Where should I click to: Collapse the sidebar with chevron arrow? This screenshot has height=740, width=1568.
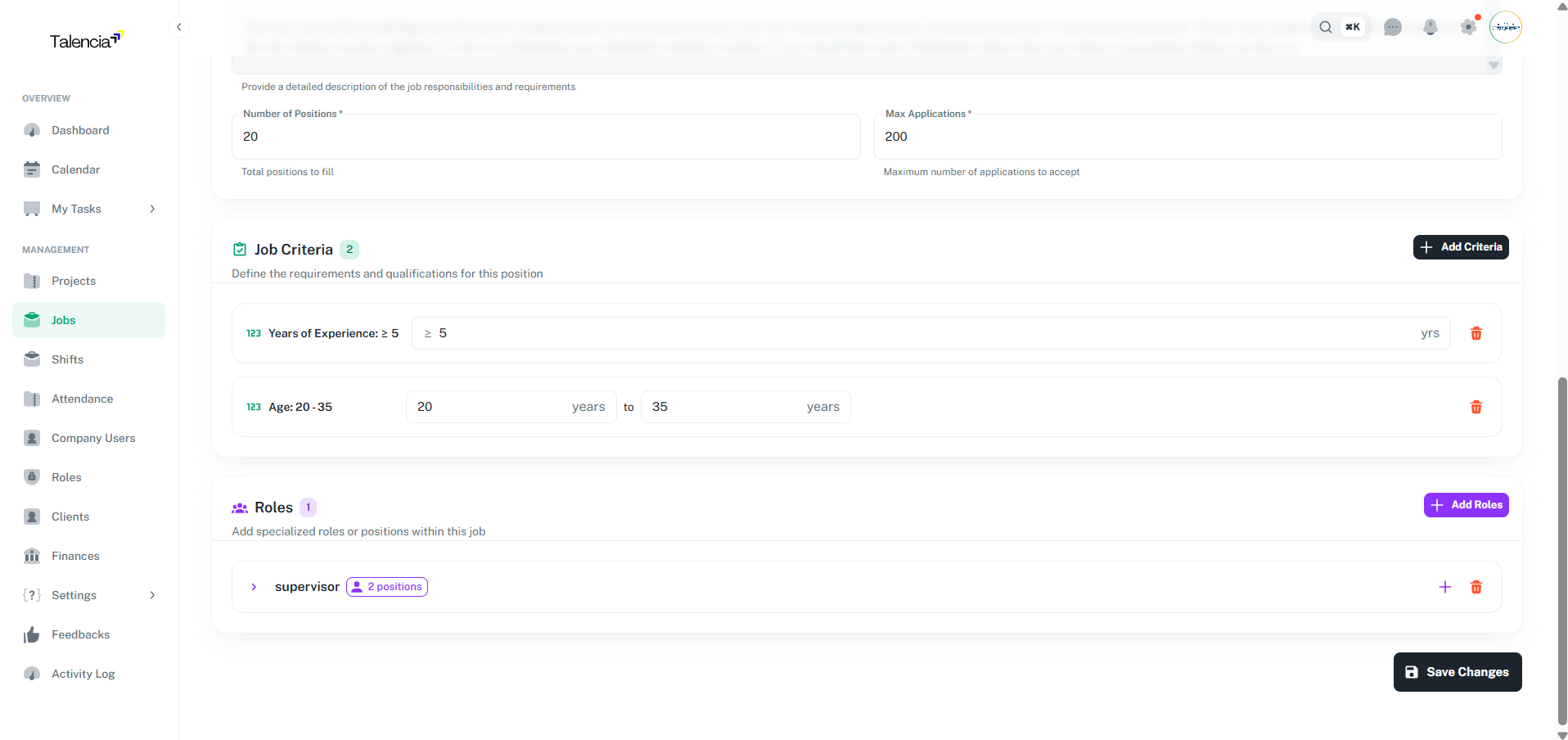tap(178, 27)
